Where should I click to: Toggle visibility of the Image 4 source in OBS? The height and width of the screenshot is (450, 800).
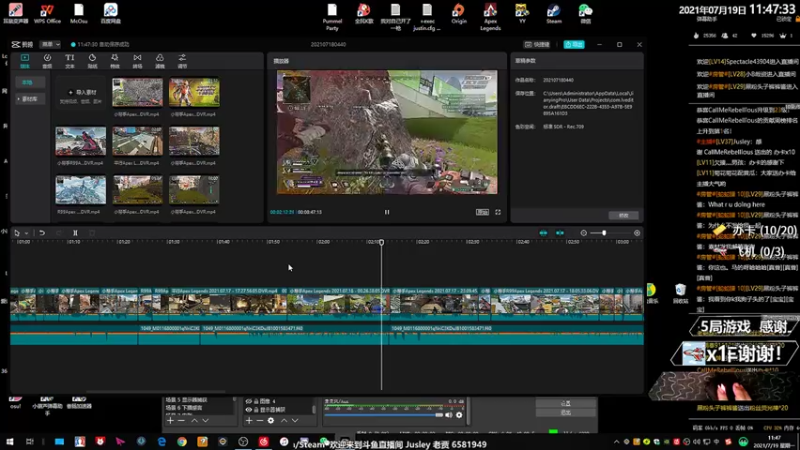pyautogui.click(x=248, y=402)
